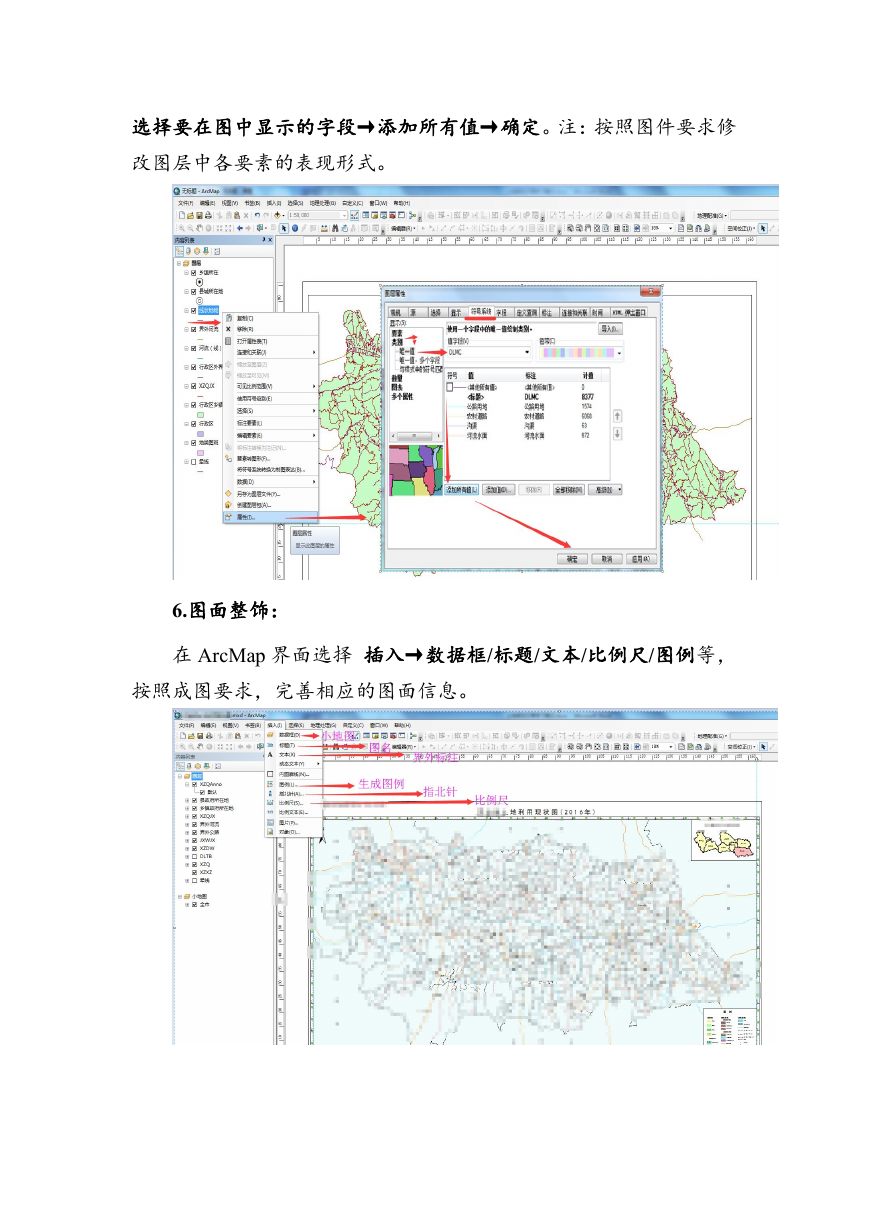Switch to the 字段 tab in layer properties
Image resolution: width=869 pixels, height=1228 pixels.
point(502,312)
